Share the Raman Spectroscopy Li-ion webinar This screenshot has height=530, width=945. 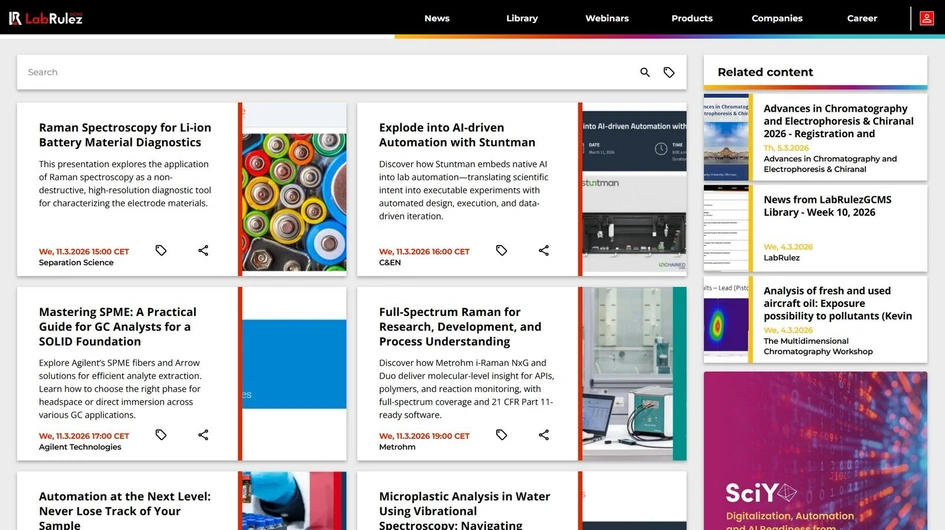coord(203,250)
